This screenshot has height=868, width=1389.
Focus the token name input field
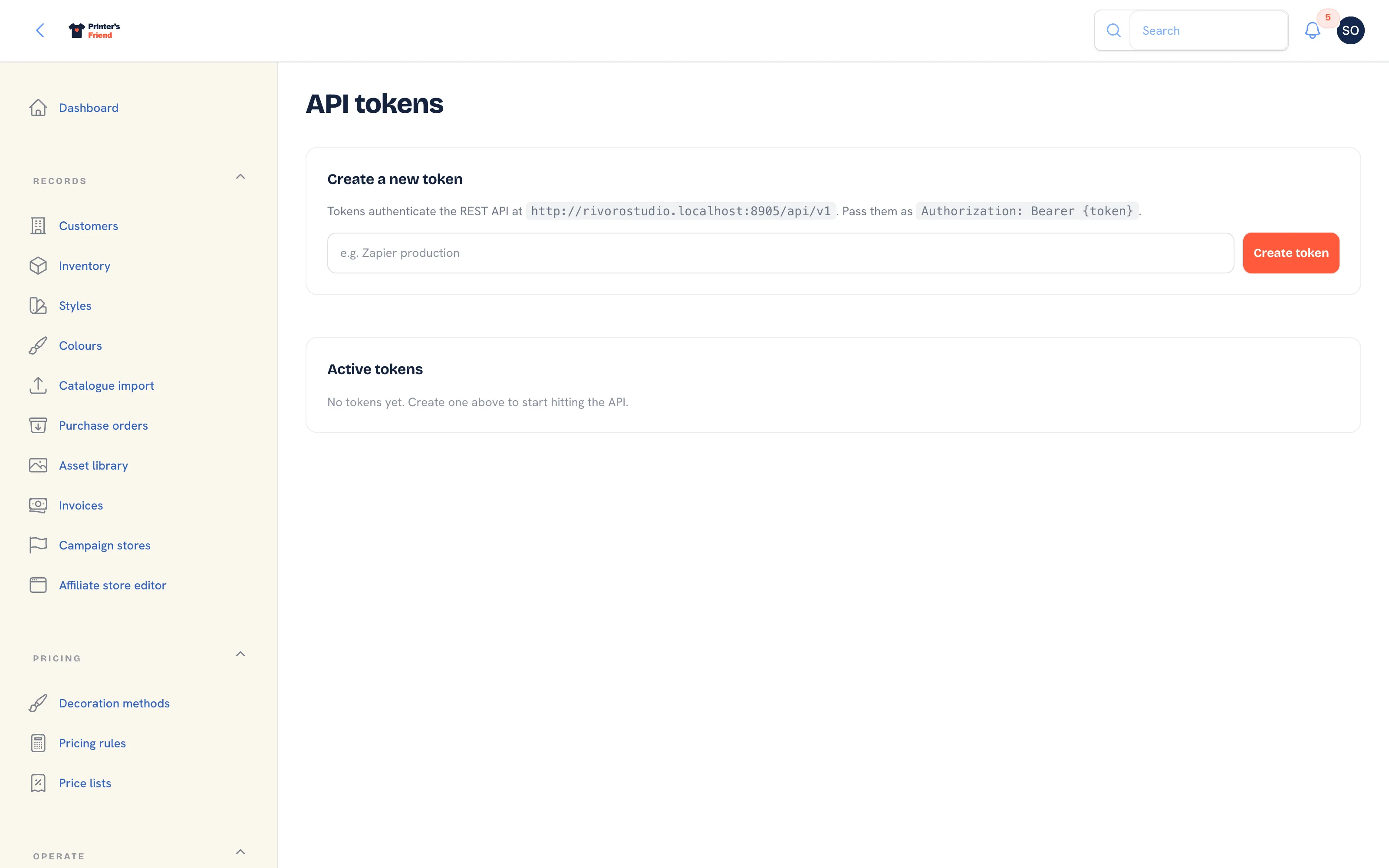(x=780, y=253)
